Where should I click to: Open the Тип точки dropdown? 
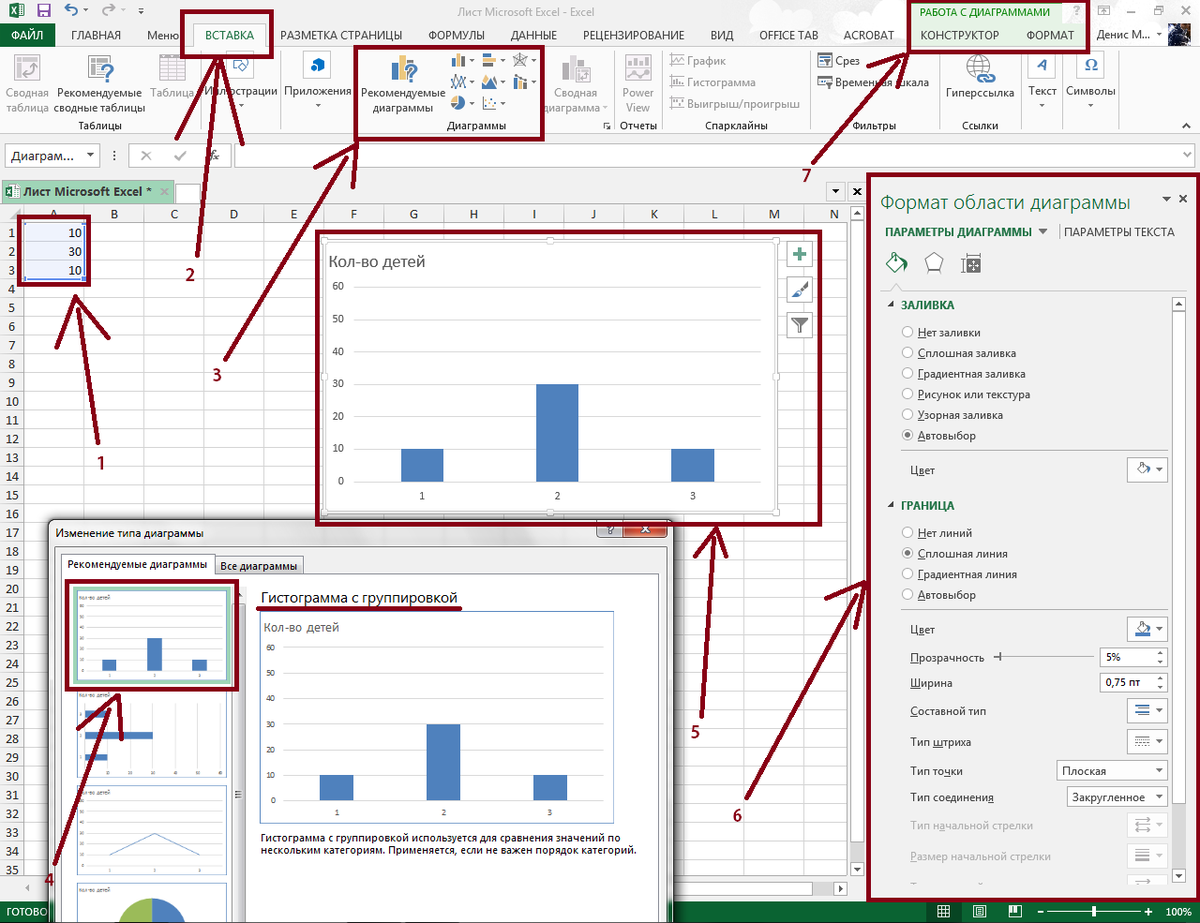point(1111,771)
